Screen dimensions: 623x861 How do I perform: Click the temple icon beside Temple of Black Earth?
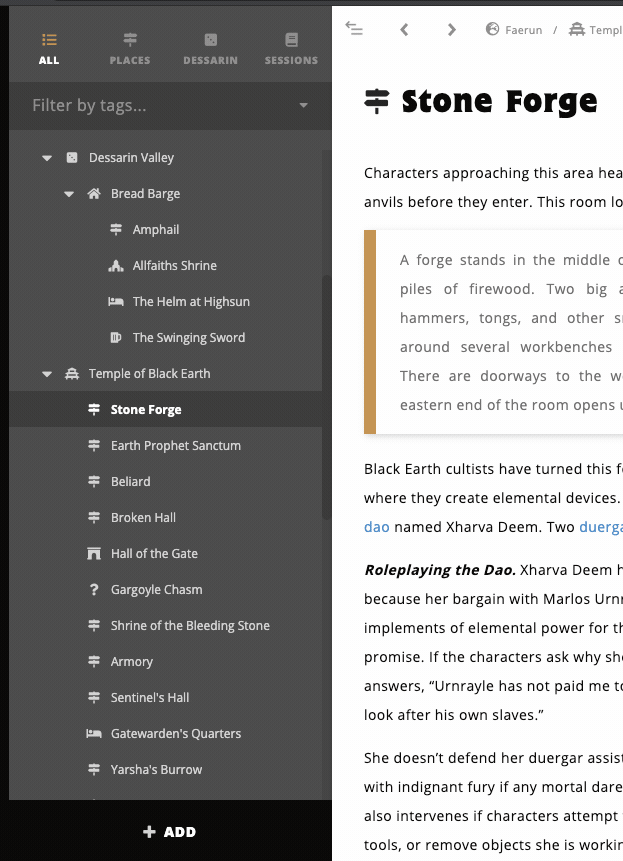click(72, 374)
